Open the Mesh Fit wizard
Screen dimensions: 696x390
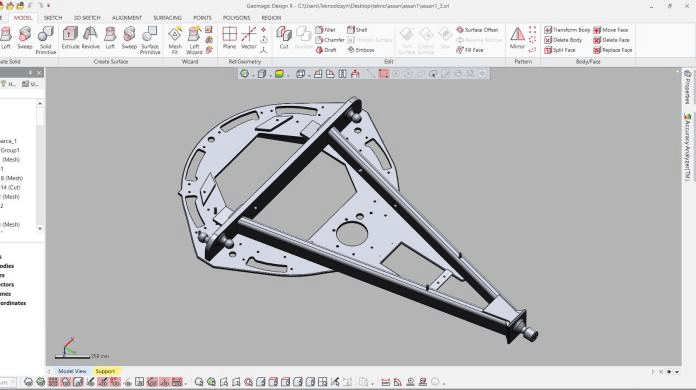click(x=175, y=40)
